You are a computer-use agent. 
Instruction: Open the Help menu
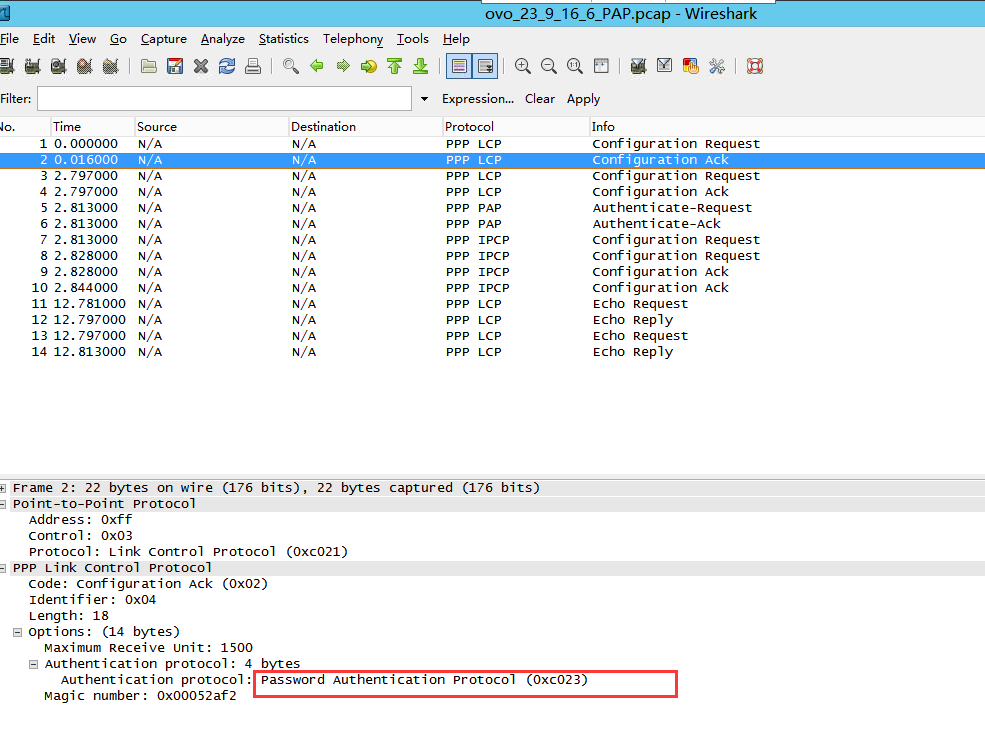tap(456, 39)
